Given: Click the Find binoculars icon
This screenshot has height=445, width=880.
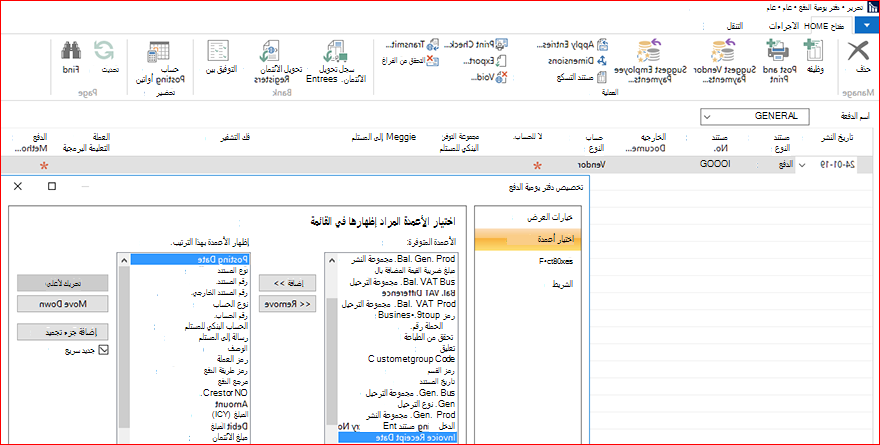Looking at the screenshot, I should click(71, 51).
